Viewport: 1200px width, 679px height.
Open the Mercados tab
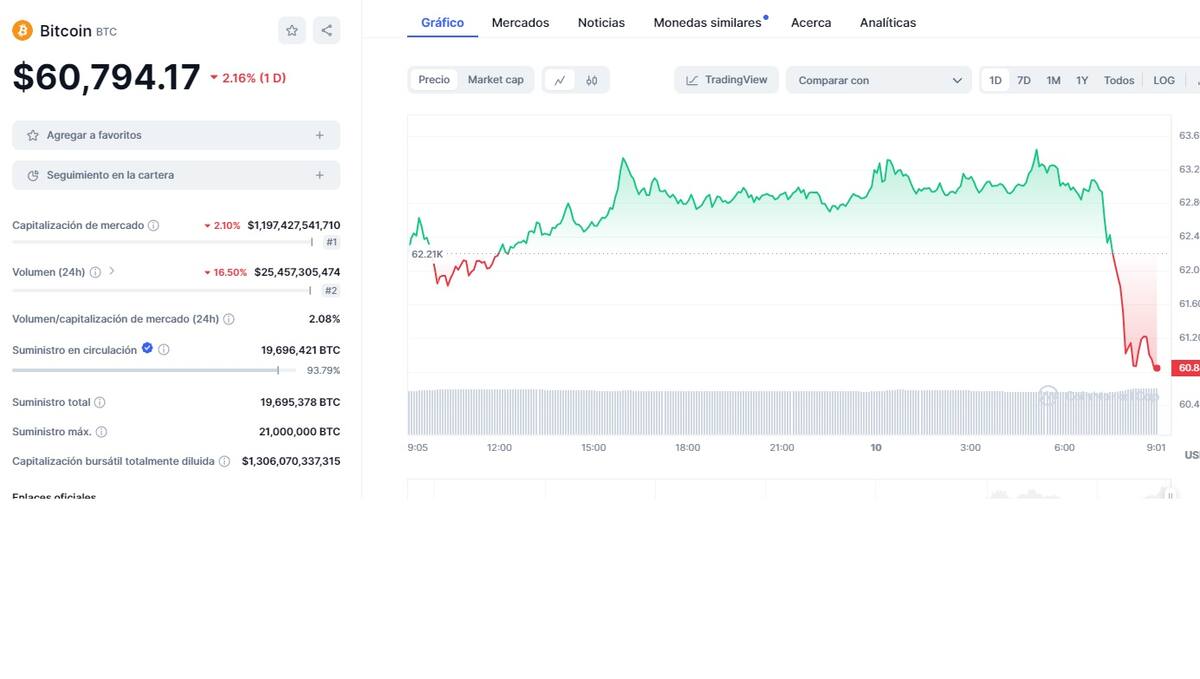coord(520,22)
